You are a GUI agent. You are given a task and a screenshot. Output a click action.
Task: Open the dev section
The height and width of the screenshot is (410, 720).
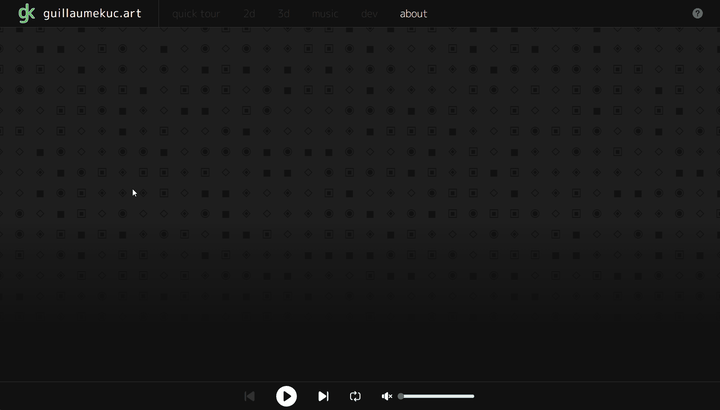369,14
